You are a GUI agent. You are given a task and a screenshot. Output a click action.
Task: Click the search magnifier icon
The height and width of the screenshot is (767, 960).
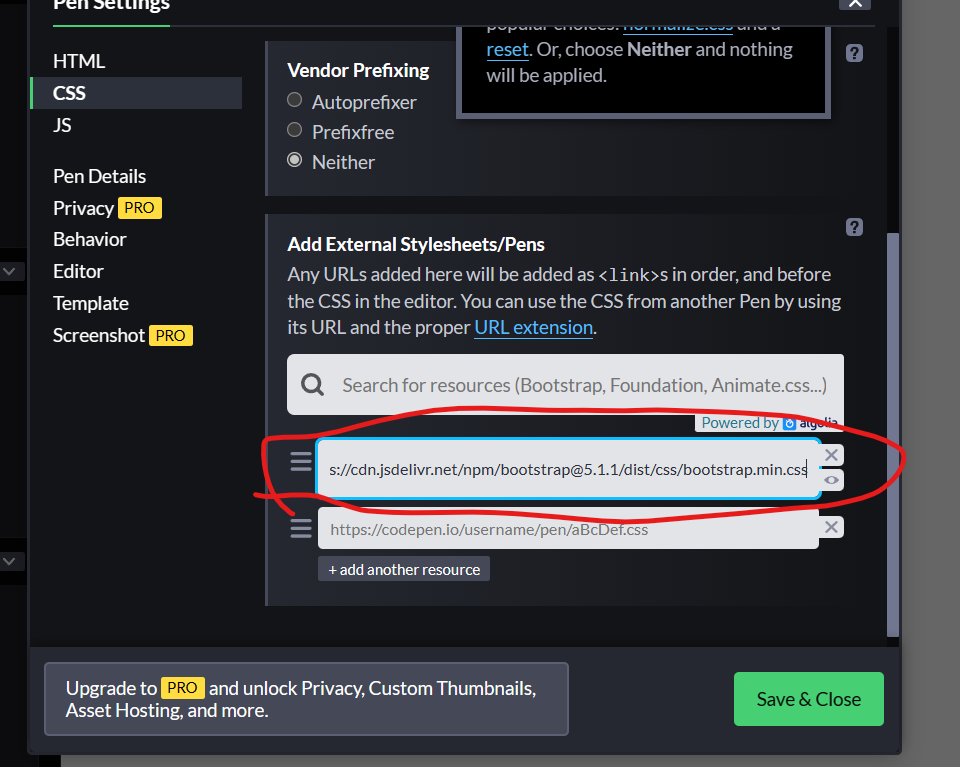click(312, 385)
